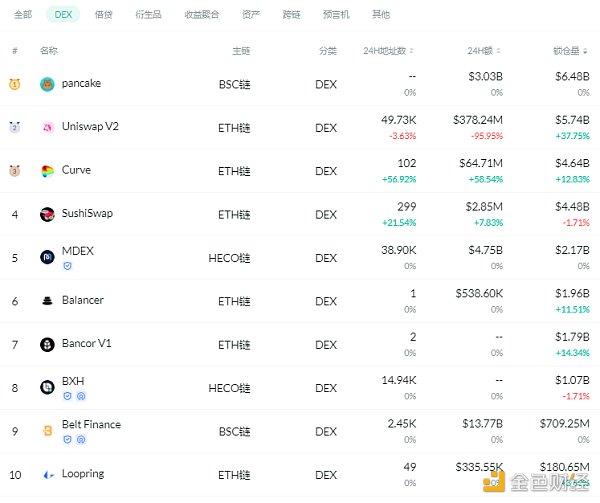Click the Bancor V1 logo
This screenshot has height=503, width=600.
47,344
